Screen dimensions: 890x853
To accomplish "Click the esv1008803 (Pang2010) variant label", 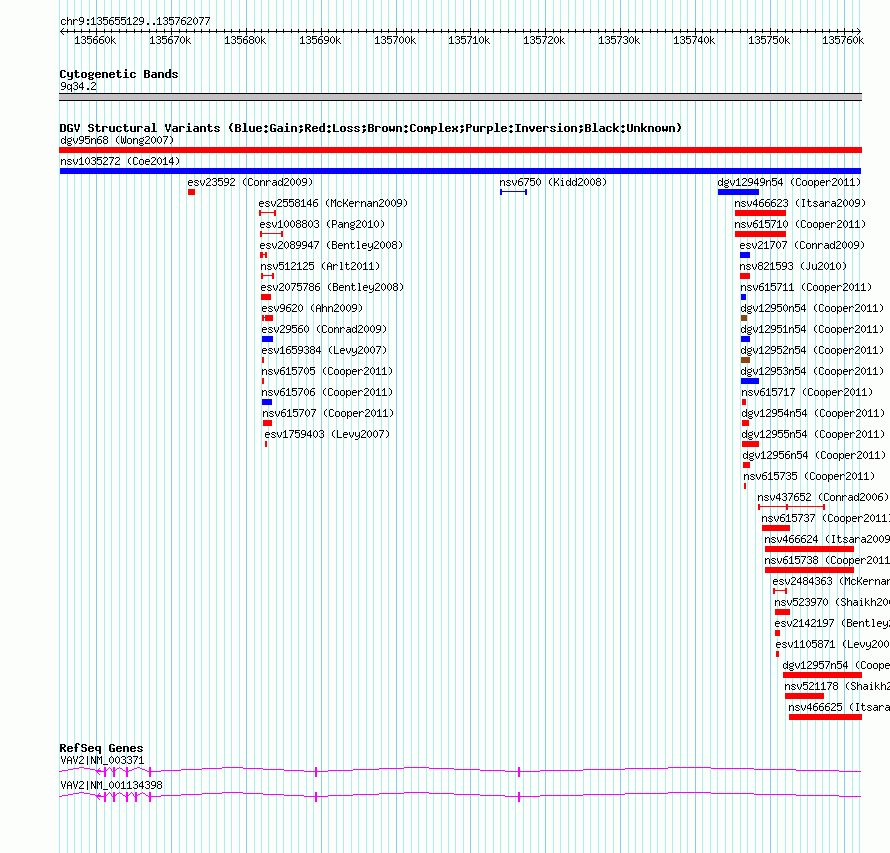I will point(319,225).
